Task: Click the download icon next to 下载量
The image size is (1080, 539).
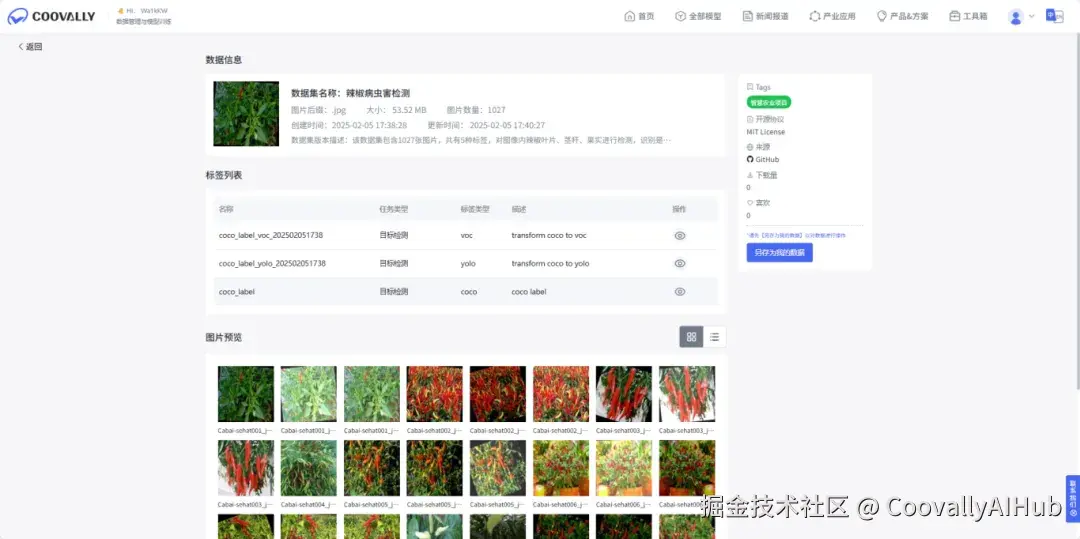Action: coord(750,175)
